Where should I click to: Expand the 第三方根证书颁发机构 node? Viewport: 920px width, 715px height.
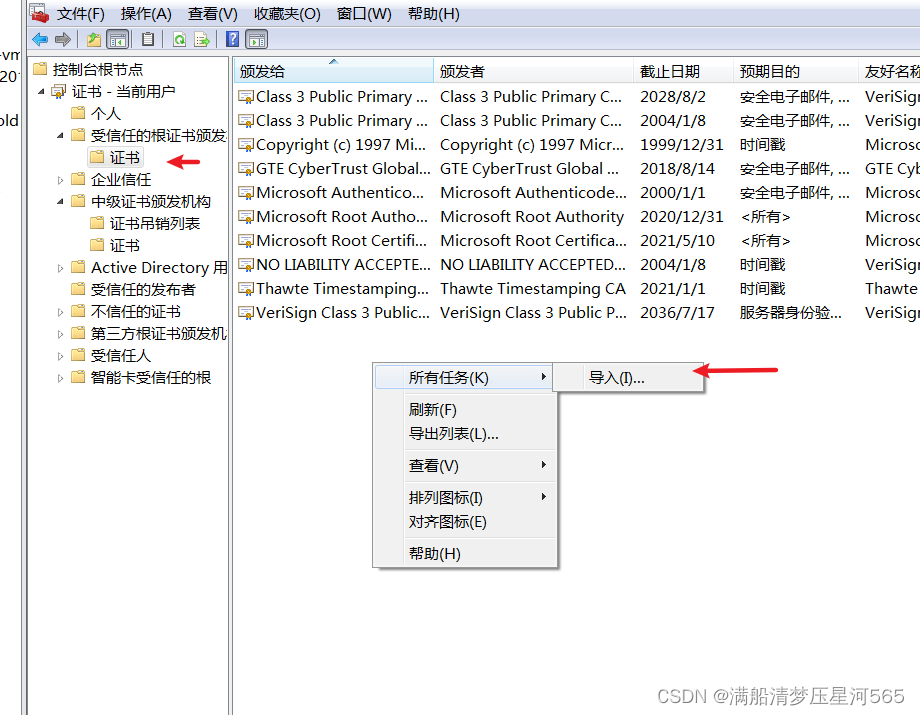[x=60, y=334]
